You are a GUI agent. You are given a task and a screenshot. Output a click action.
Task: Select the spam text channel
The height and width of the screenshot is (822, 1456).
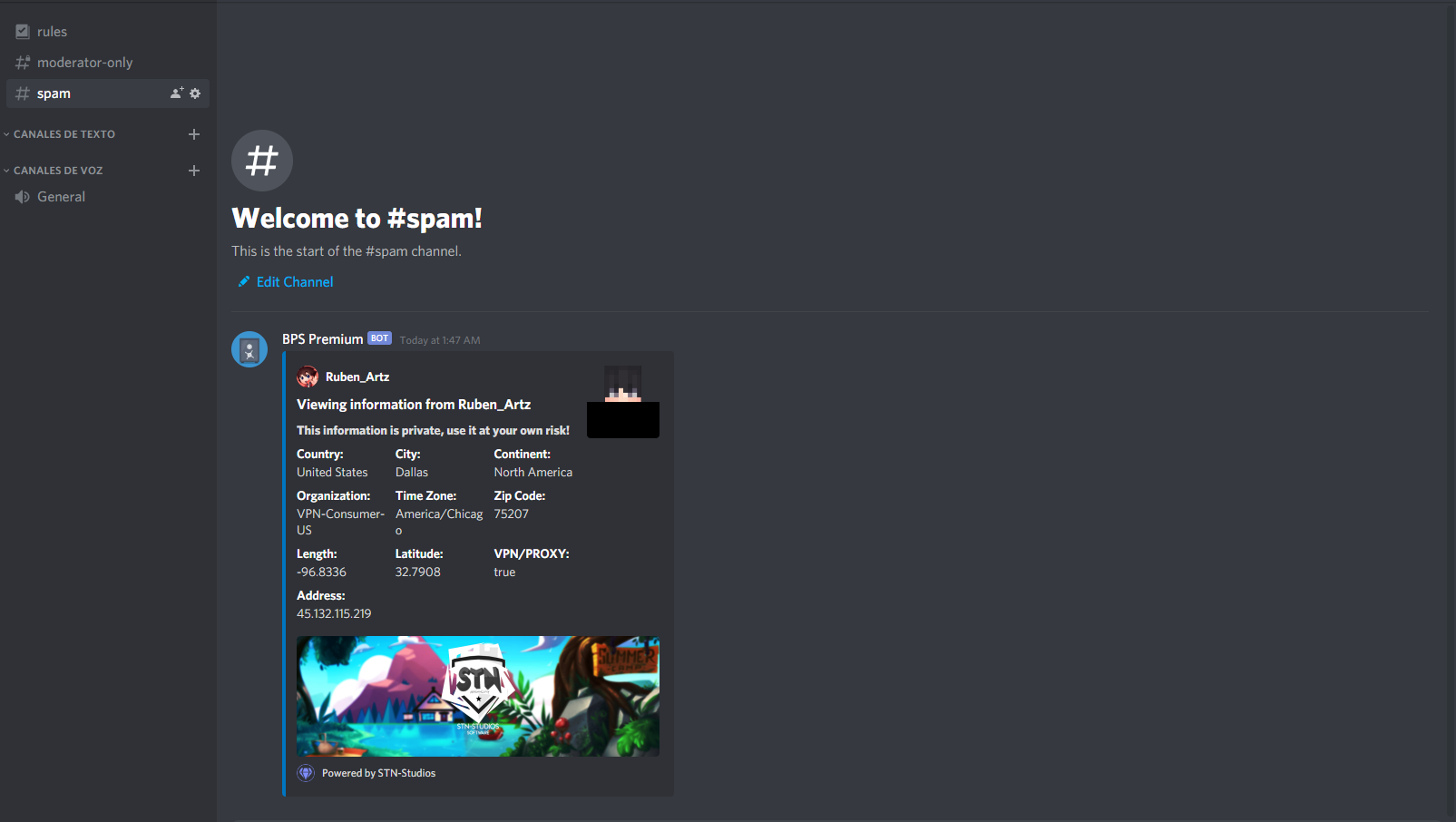point(54,93)
